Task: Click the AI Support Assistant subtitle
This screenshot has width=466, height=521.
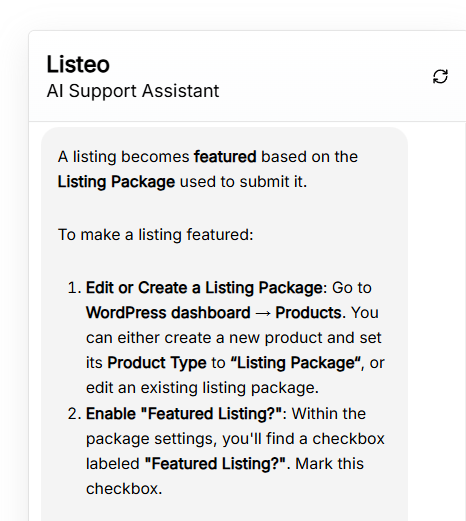Action: pos(133,91)
